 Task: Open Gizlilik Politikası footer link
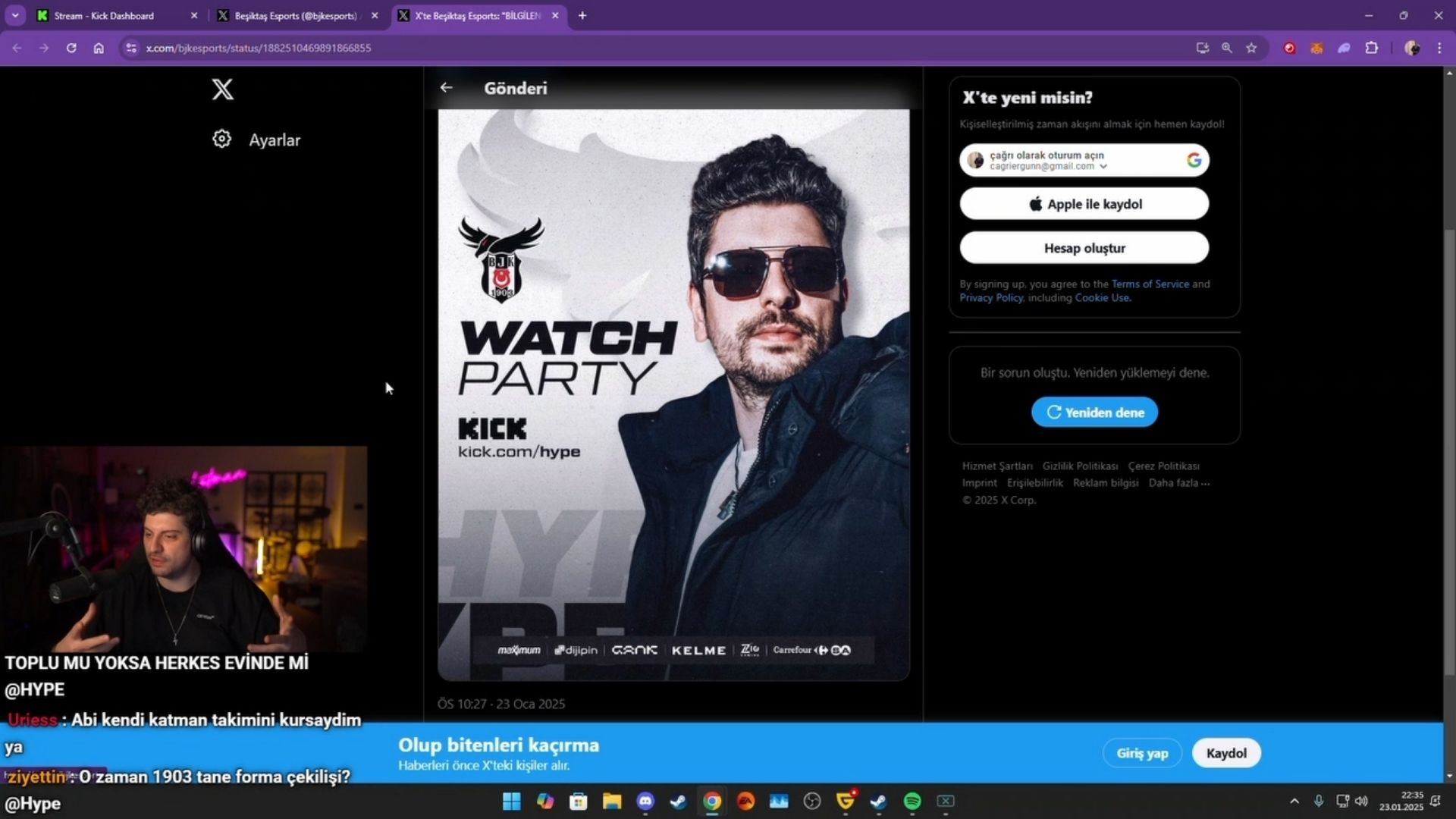(1080, 466)
